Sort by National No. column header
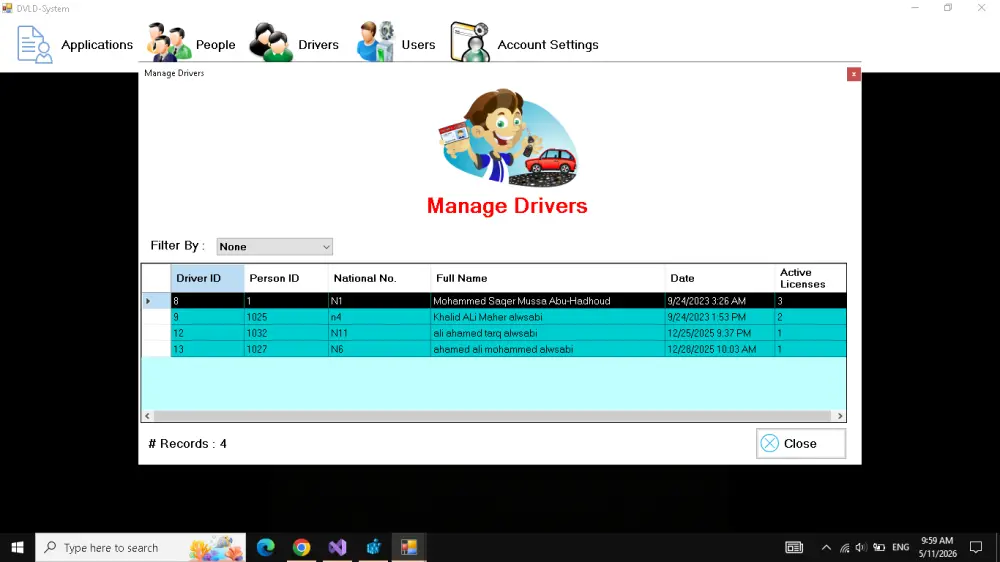The width and height of the screenshot is (1000, 562). (x=379, y=278)
